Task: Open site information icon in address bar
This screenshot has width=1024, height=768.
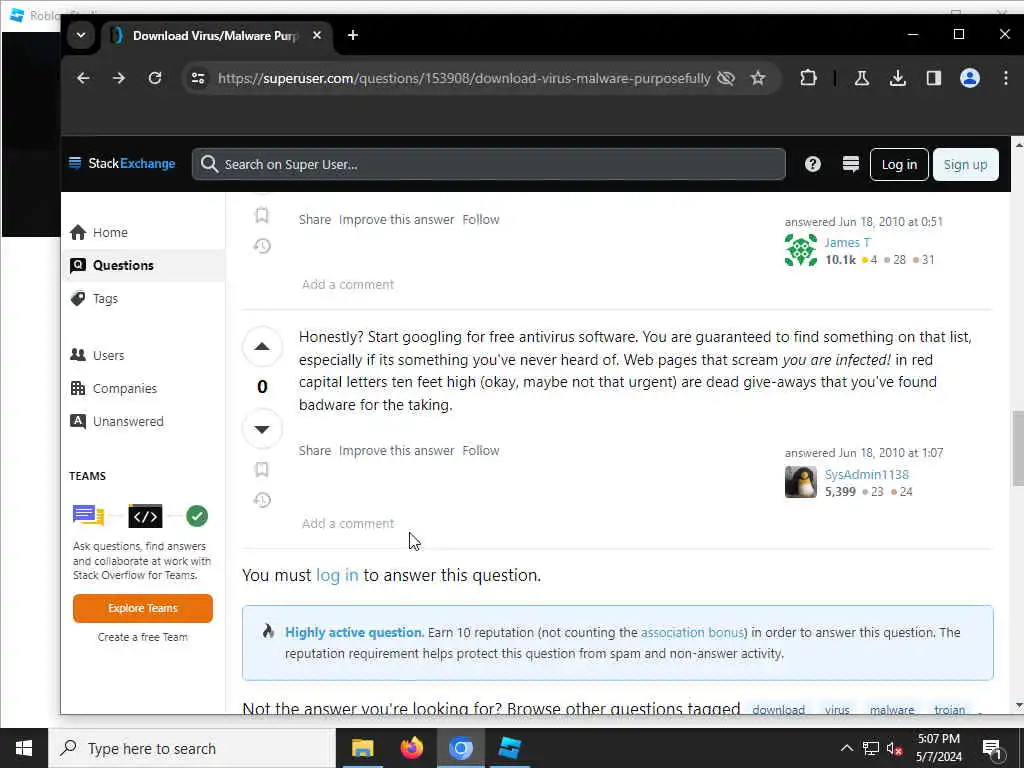Action: coord(198,78)
